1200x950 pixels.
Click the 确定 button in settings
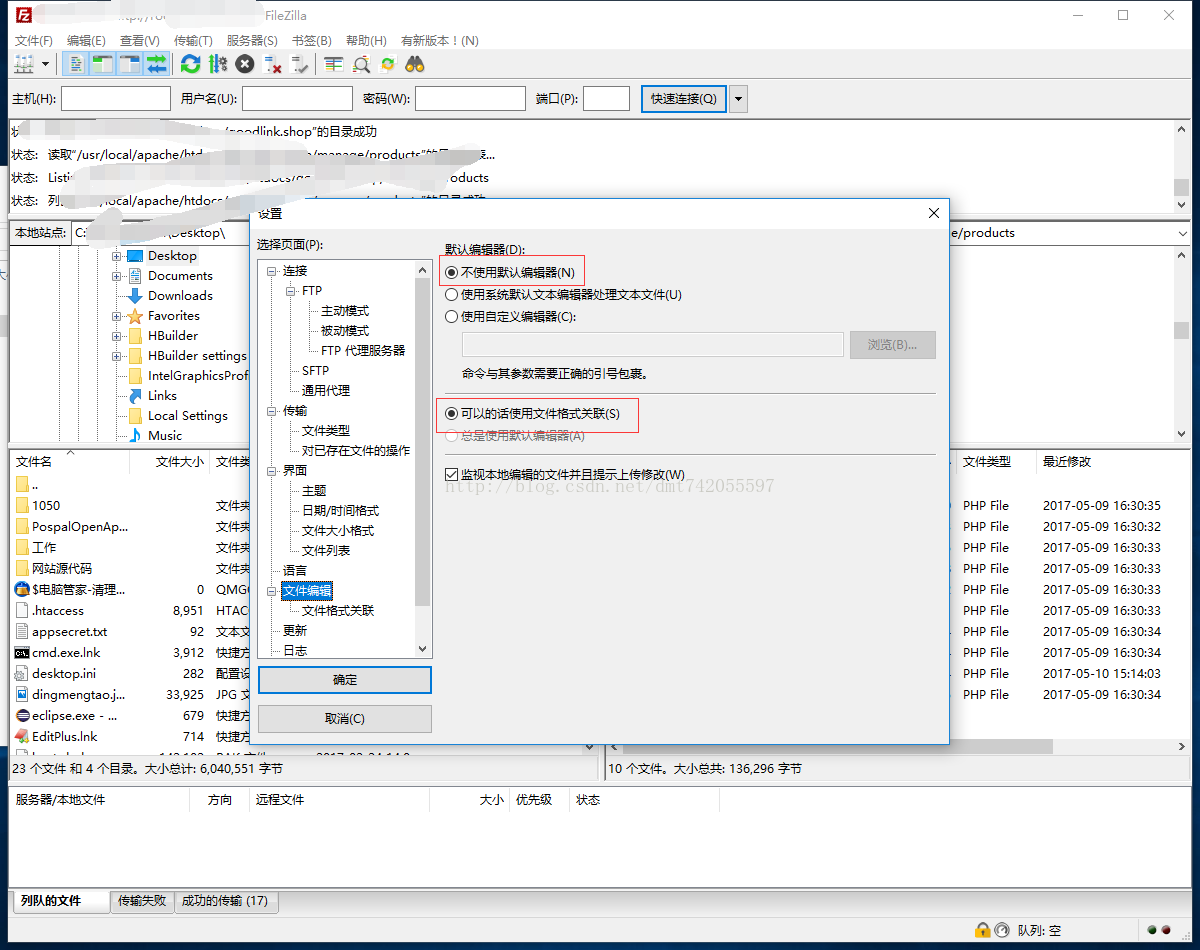[x=345, y=680]
